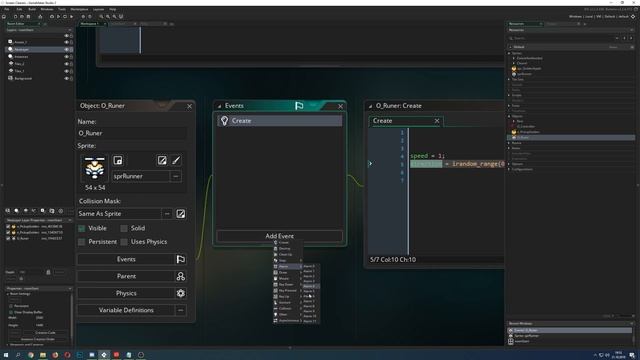Click the Physics button
Screen dimensions: 640x360
point(126,293)
